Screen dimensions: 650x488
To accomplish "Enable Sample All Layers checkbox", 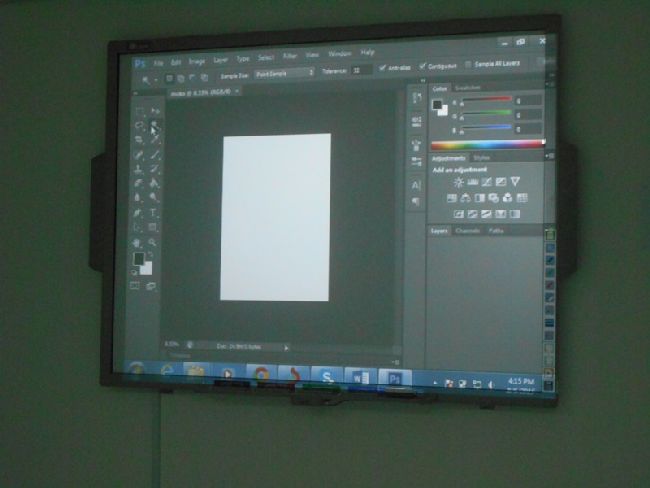I will [468, 65].
